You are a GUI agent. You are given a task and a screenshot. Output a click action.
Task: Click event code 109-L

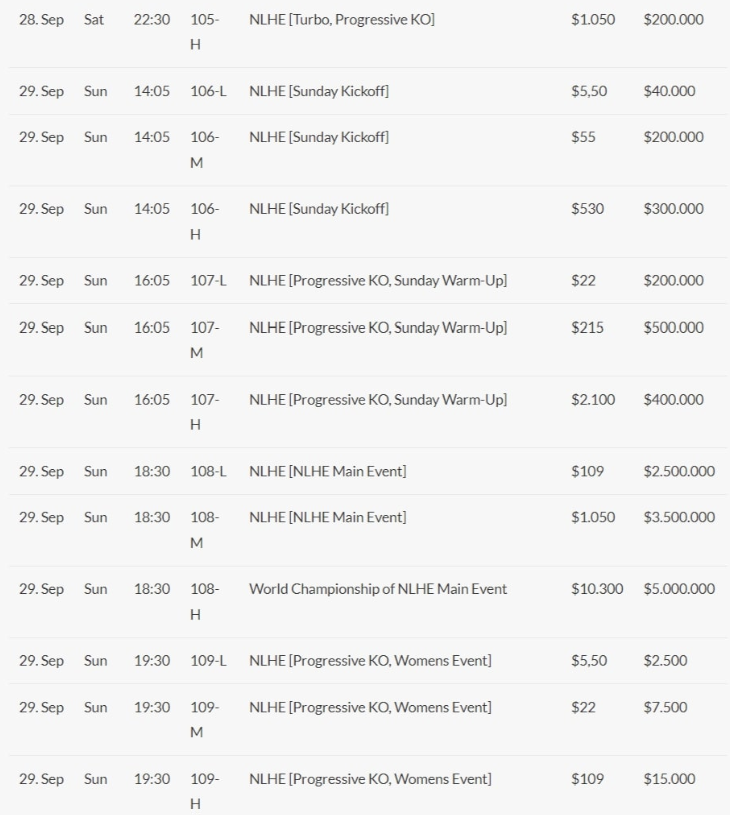(208, 661)
